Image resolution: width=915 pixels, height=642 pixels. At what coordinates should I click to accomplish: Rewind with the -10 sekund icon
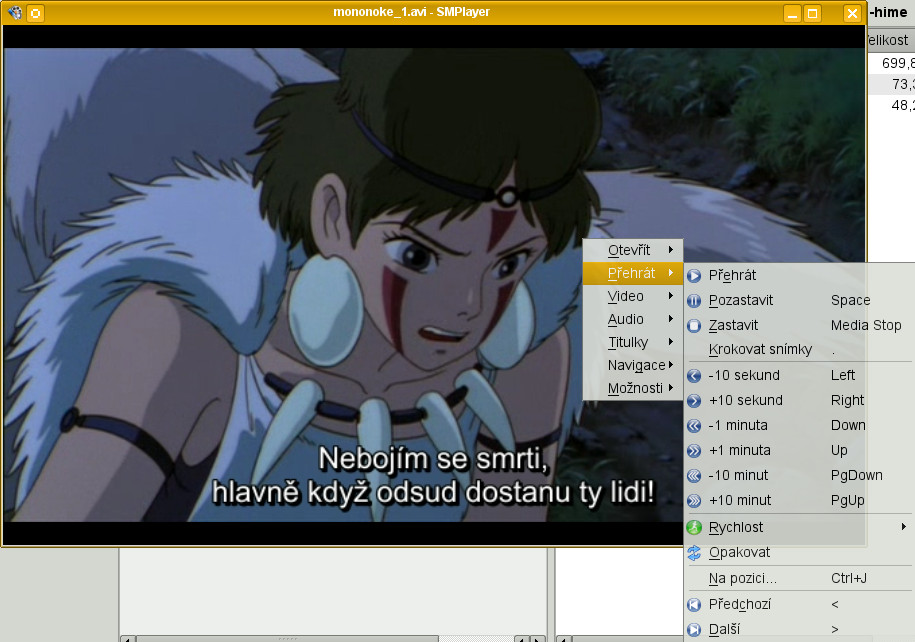click(x=694, y=376)
